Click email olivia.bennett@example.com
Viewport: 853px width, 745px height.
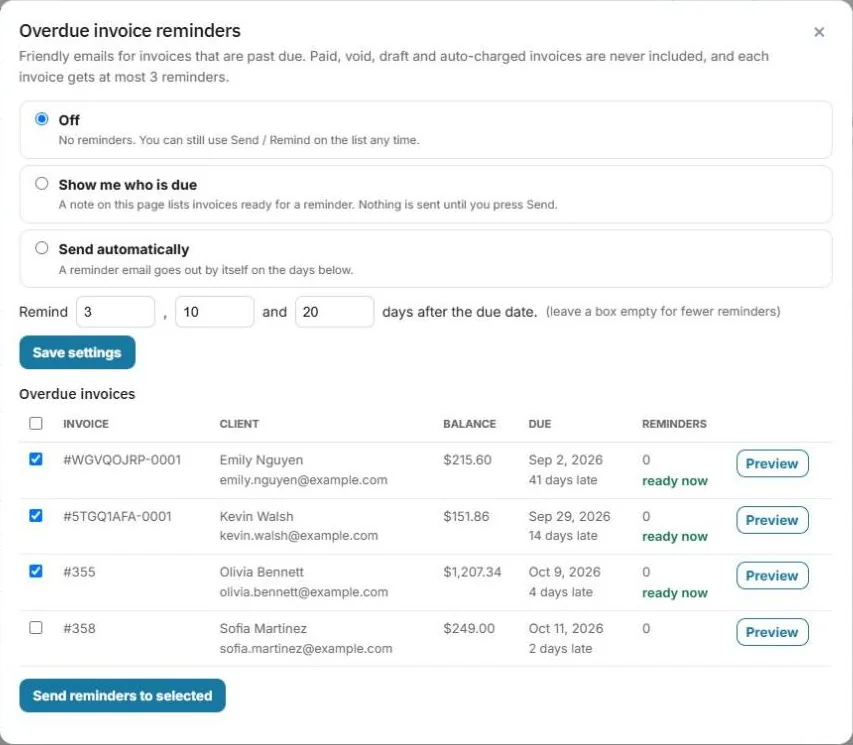coord(304,592)
